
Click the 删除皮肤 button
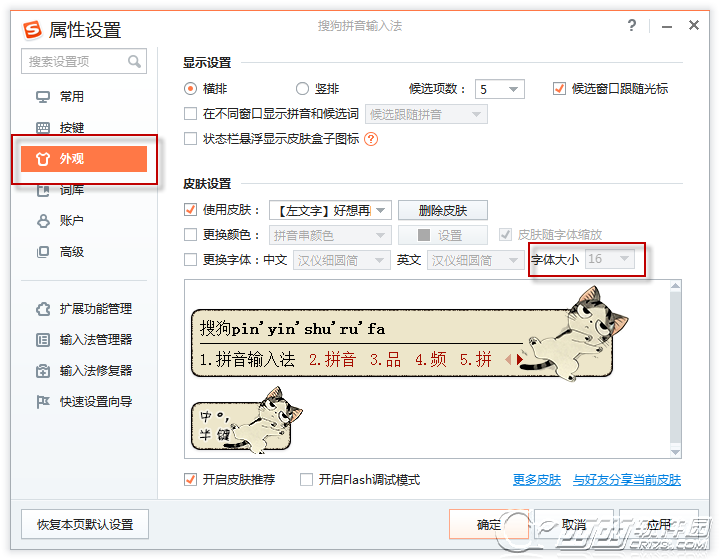pyautogui.click(x=443, y=210)
